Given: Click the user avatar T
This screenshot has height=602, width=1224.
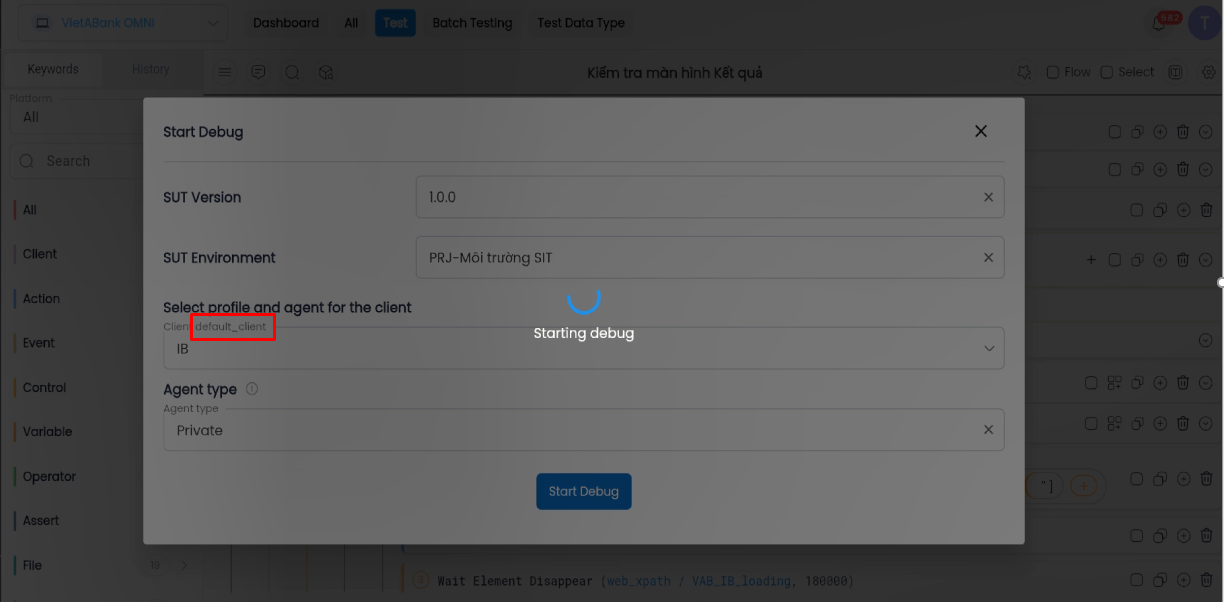Looking at the screenshot, I should coord(1204,23).
